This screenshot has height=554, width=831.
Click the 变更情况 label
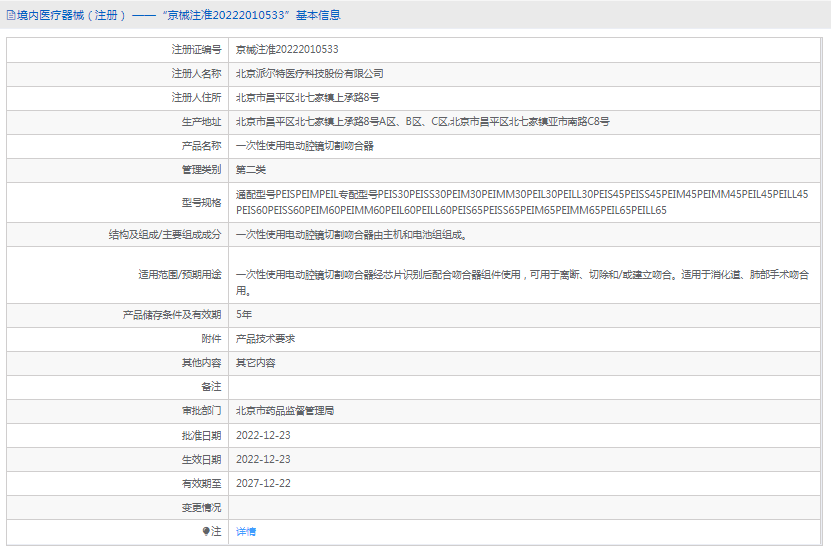[201, 508]
